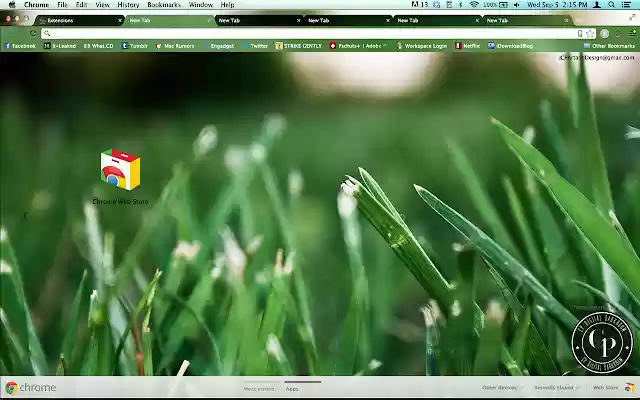This screenshot has width=640, height=400.
Task: Open the File menu
Action: 62,4
